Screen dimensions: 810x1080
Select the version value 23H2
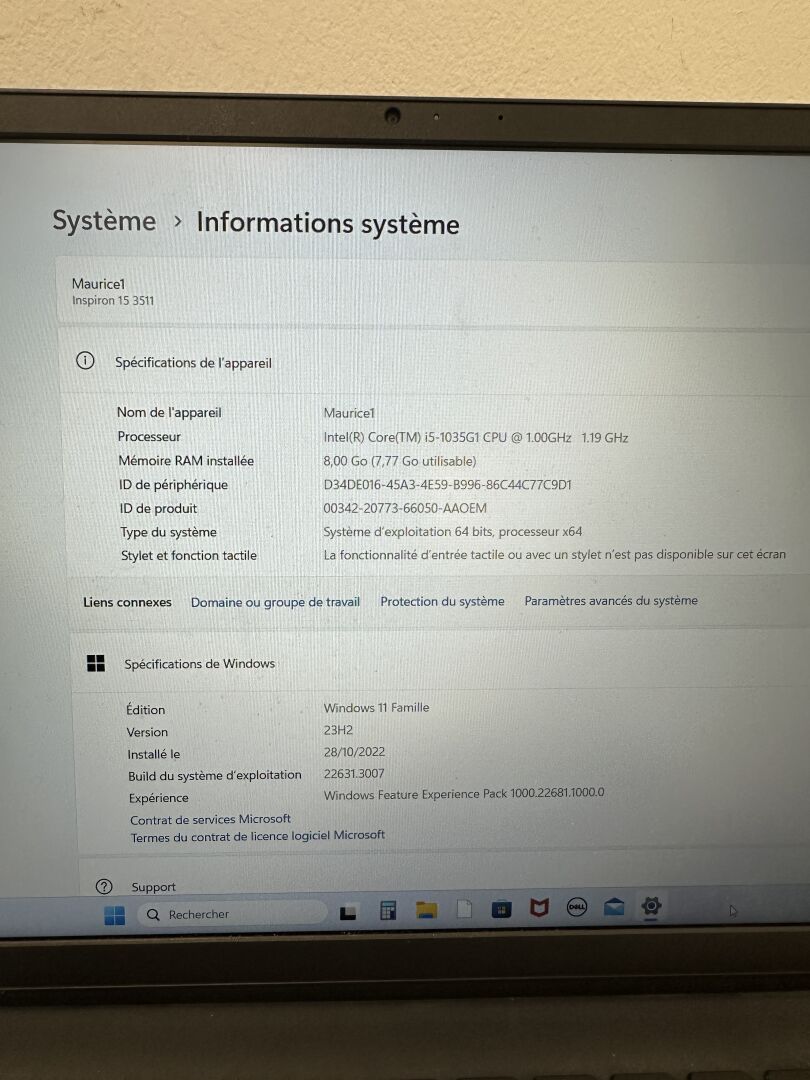tap(338, 730)
